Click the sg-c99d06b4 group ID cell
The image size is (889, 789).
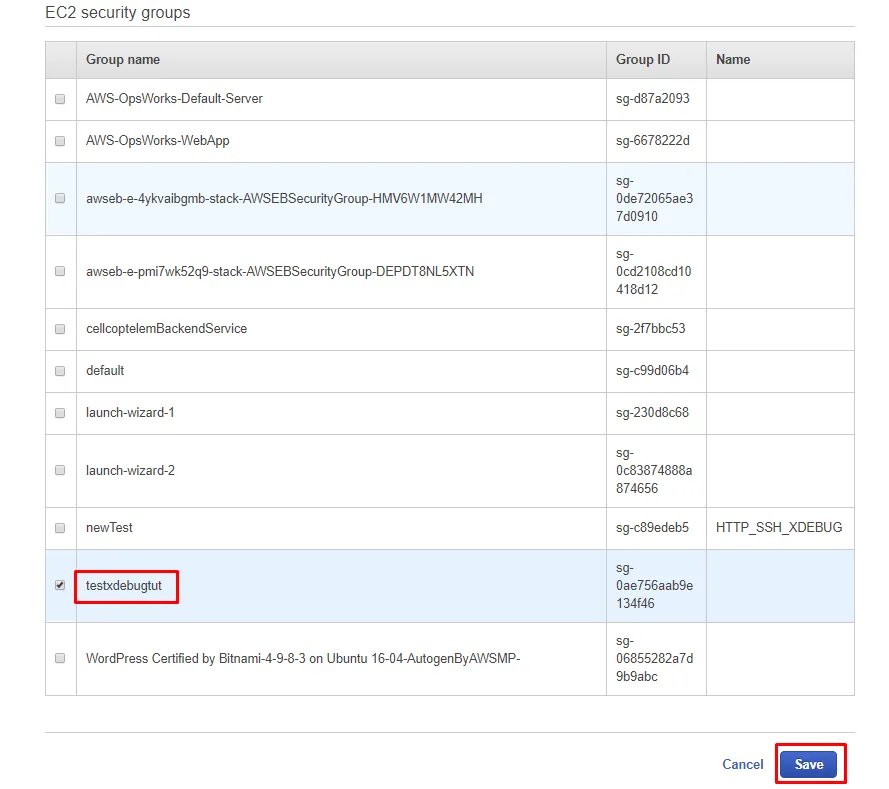coord(652,371)
